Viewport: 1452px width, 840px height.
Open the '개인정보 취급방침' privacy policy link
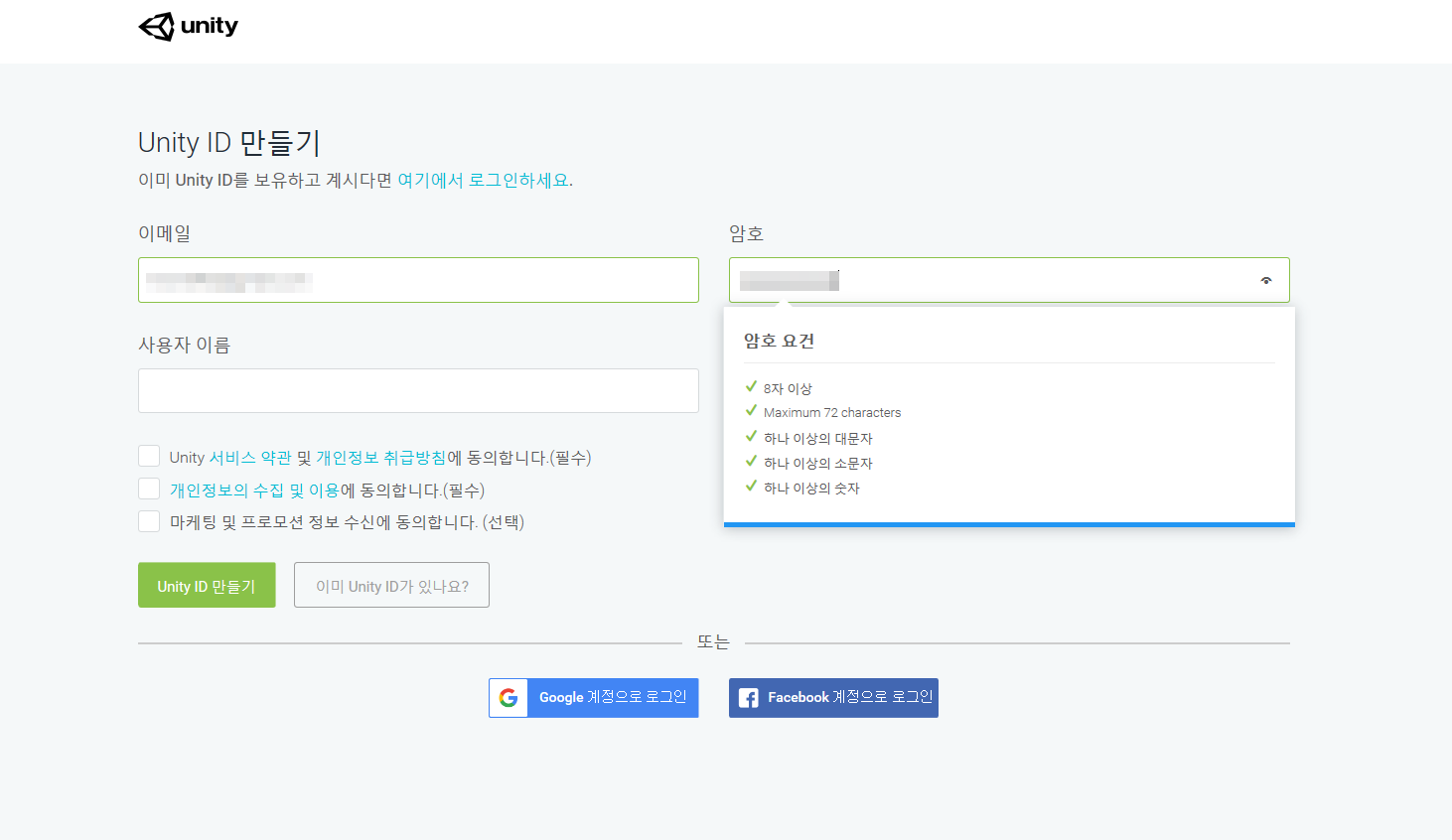pos(381,458)
